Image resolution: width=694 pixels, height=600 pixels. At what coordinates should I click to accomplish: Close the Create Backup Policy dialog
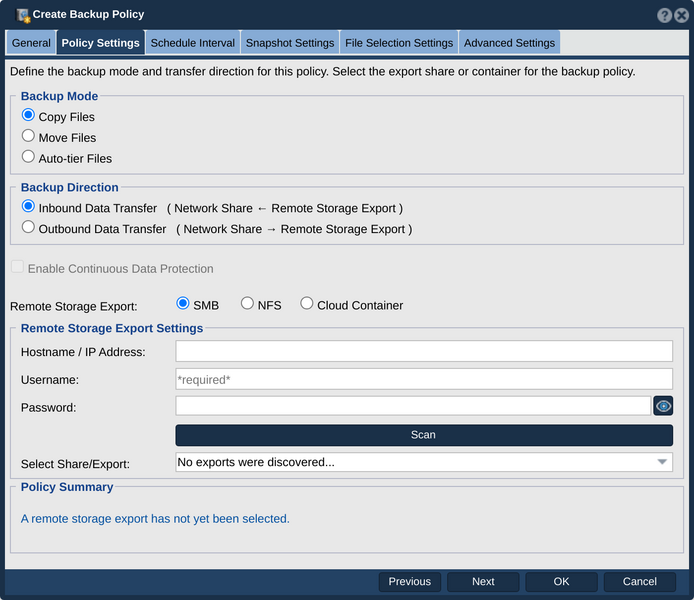pos(682,15)
